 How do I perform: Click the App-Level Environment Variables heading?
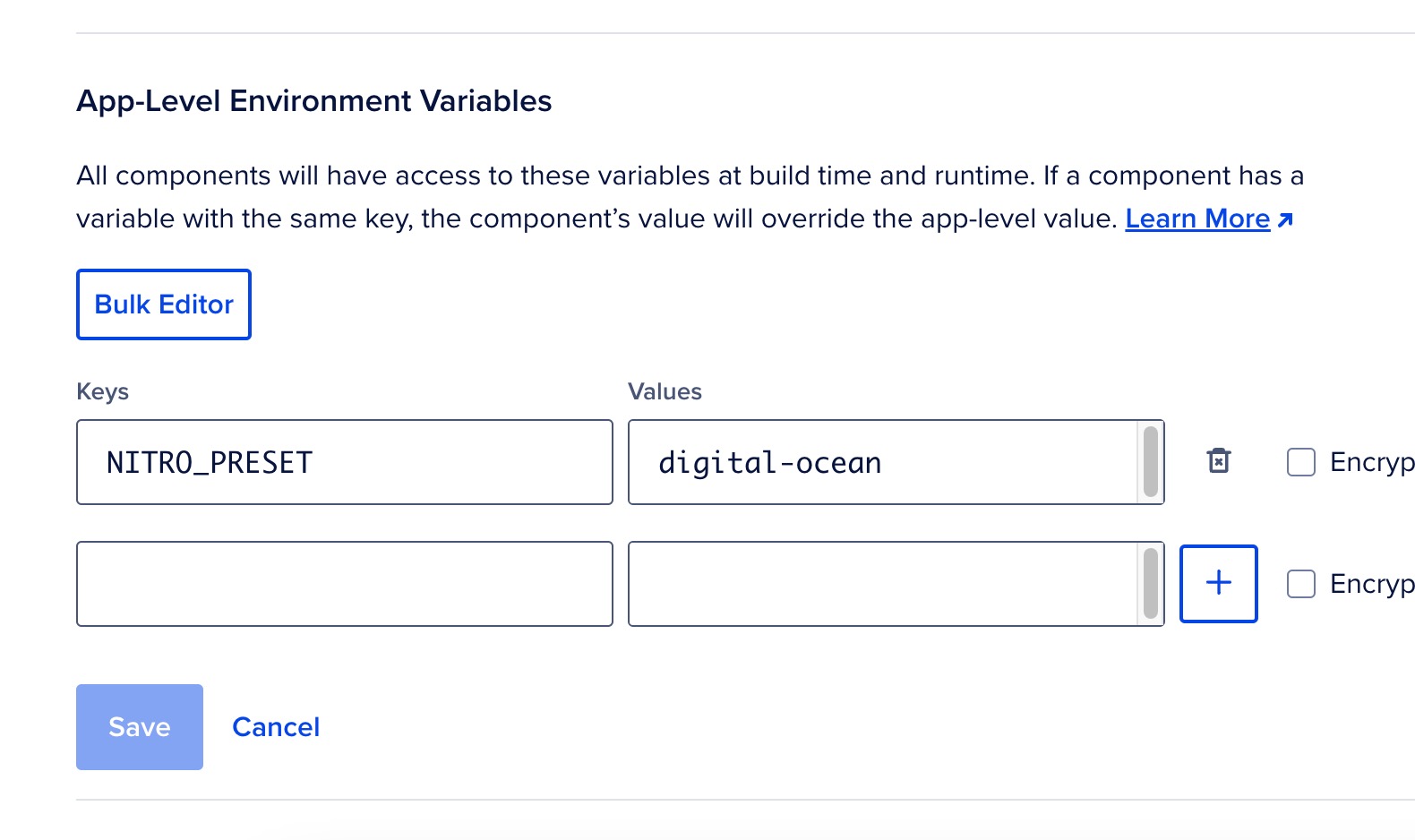click(x=314, y=100)
